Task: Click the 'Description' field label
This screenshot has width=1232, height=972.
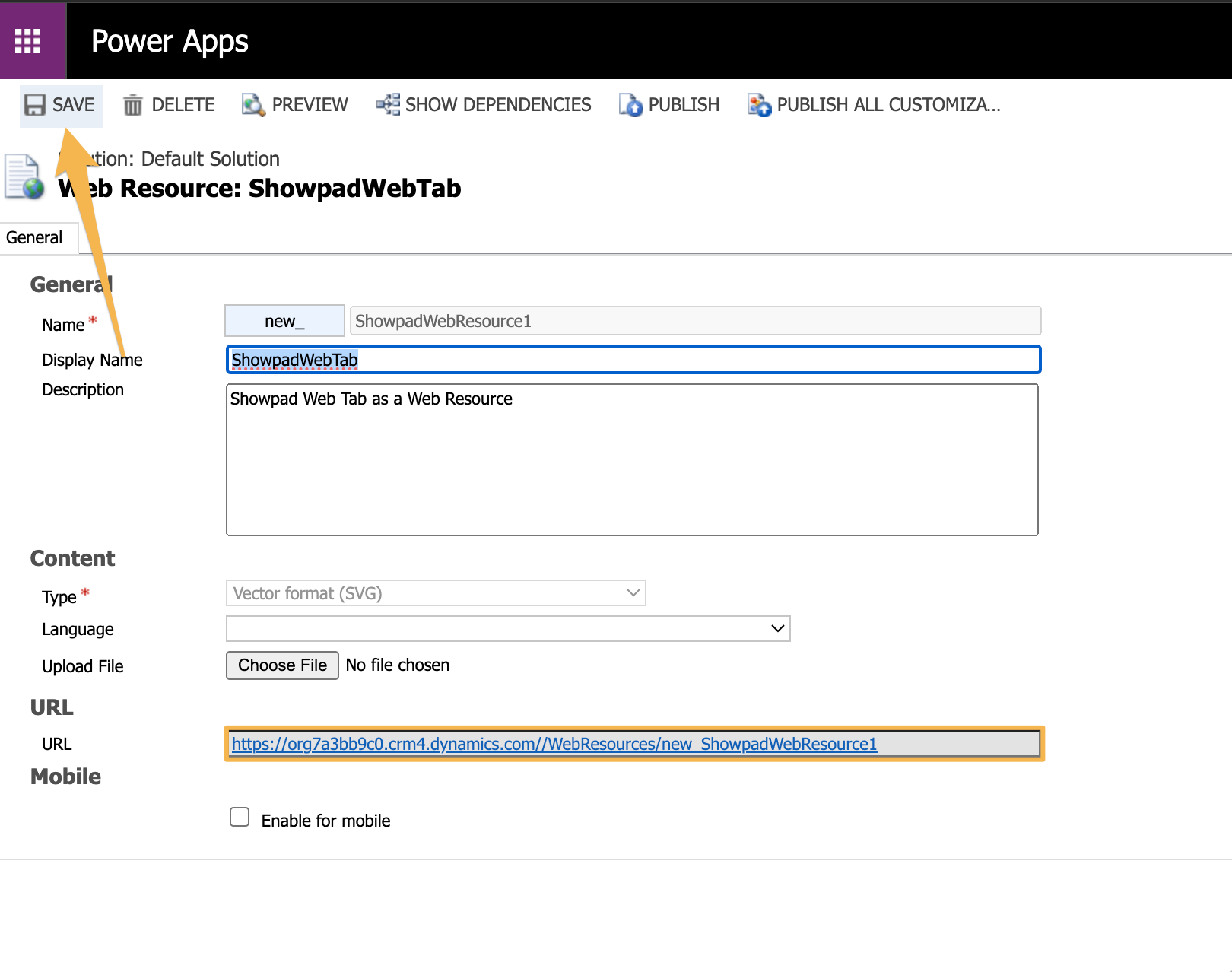Action: point(82,389)
